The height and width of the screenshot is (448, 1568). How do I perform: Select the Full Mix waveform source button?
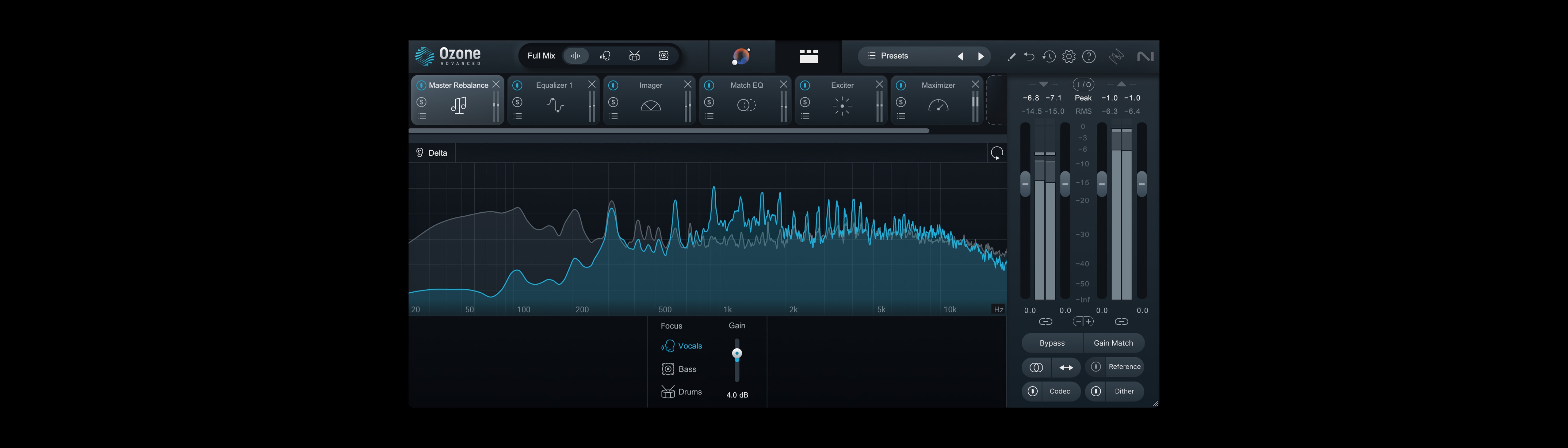coord(575,56)
